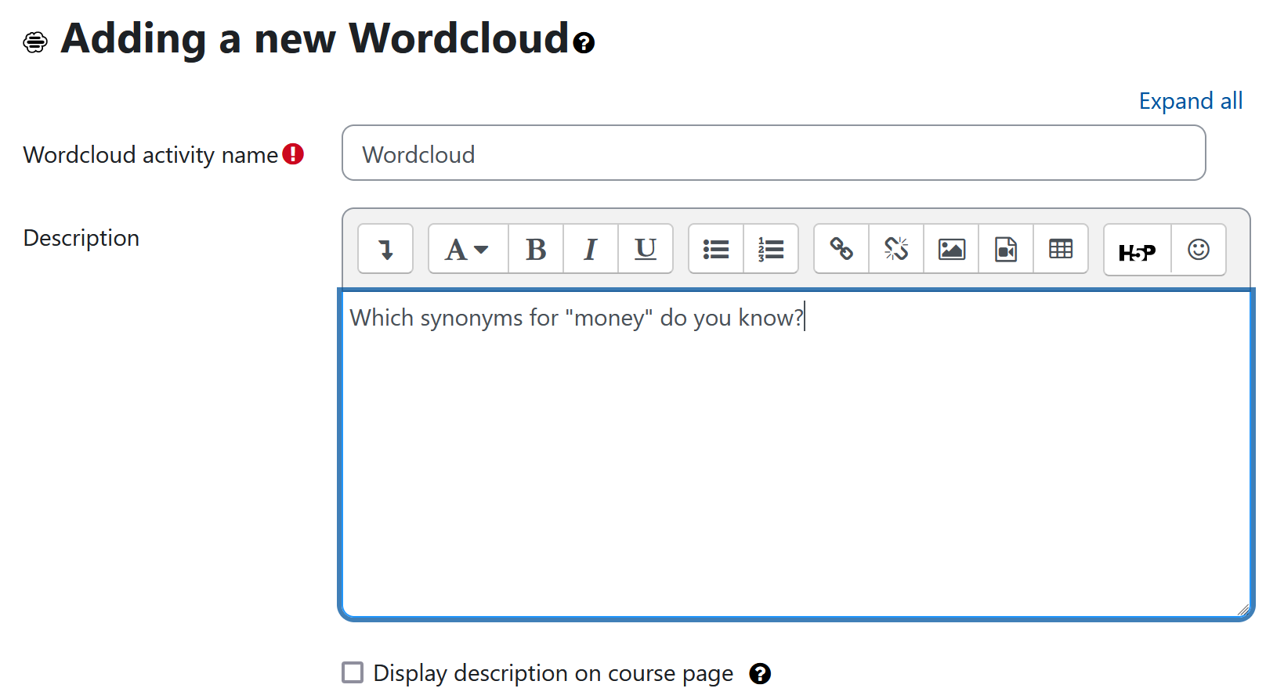Image resolution: width=1266 pixels, height=699 pixels.
Task: Click Expand all link
Action: pyautogui.click(x=1190, y=101)
